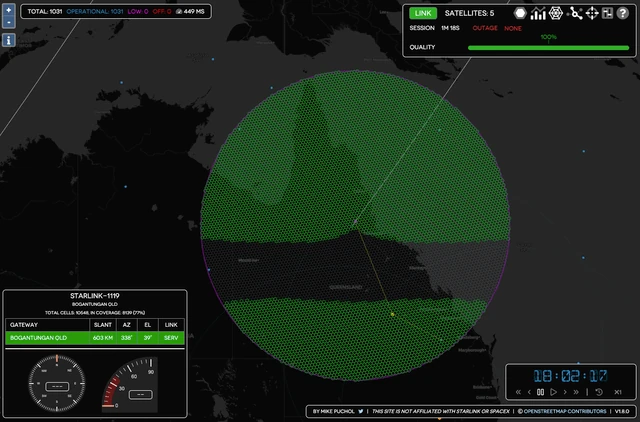Click the 100% quality marker label
This screenshot has height=422, width=640.
[548, 37]
